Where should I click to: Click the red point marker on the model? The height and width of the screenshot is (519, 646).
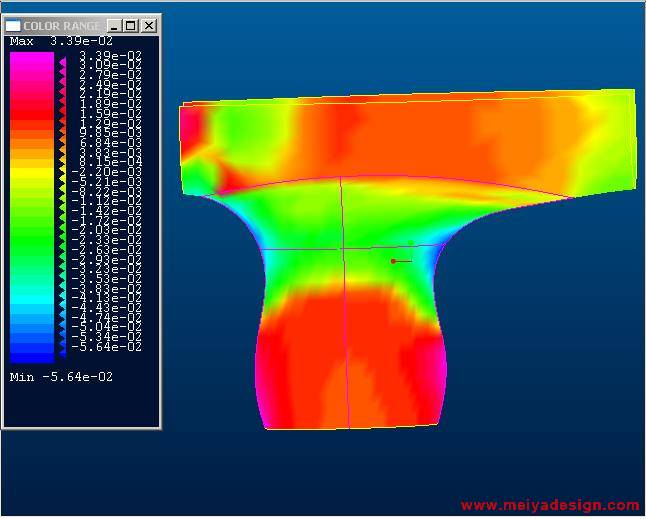click(393, 262)
